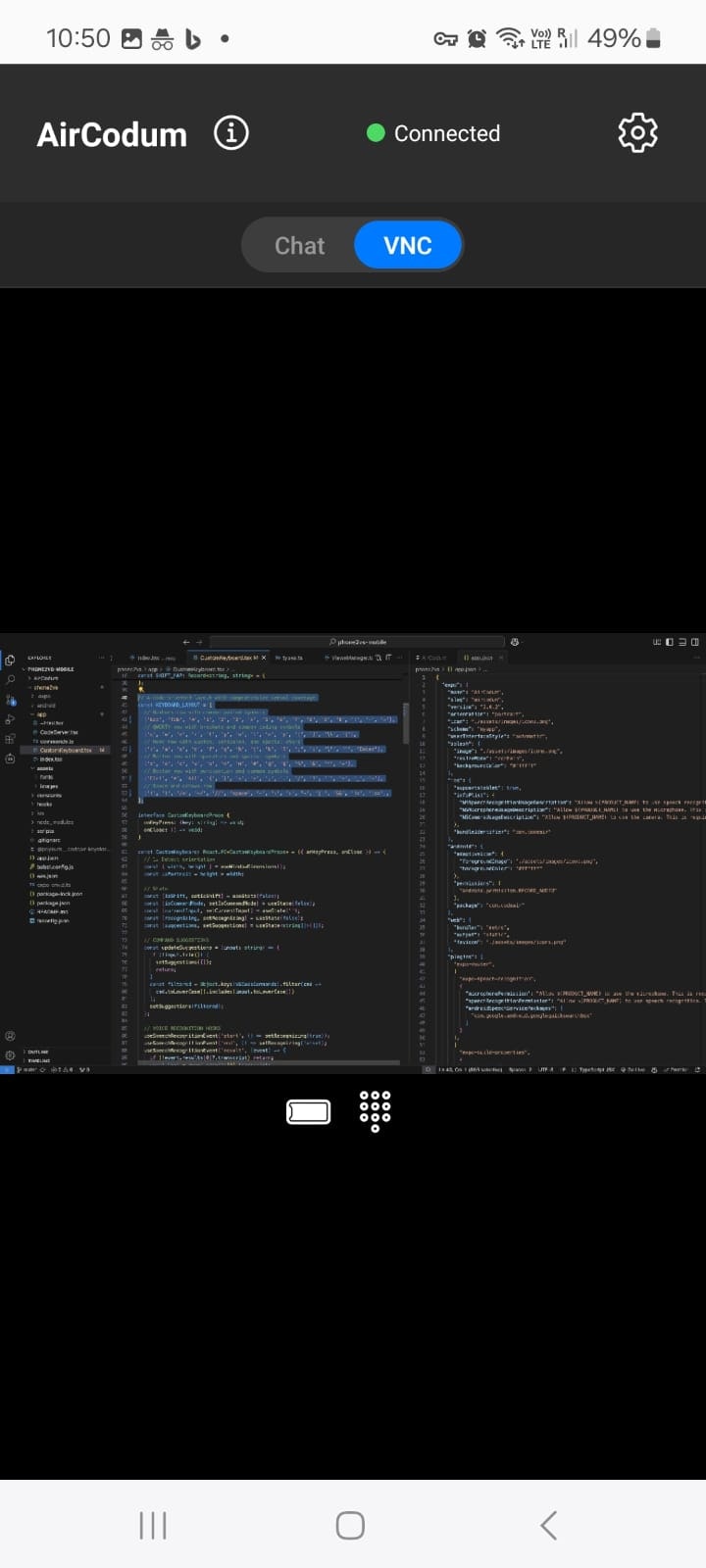Open Accounts icon in VS Code activity bar
The height and width of the screenshot is (1568, 706).
(10, 1036)
